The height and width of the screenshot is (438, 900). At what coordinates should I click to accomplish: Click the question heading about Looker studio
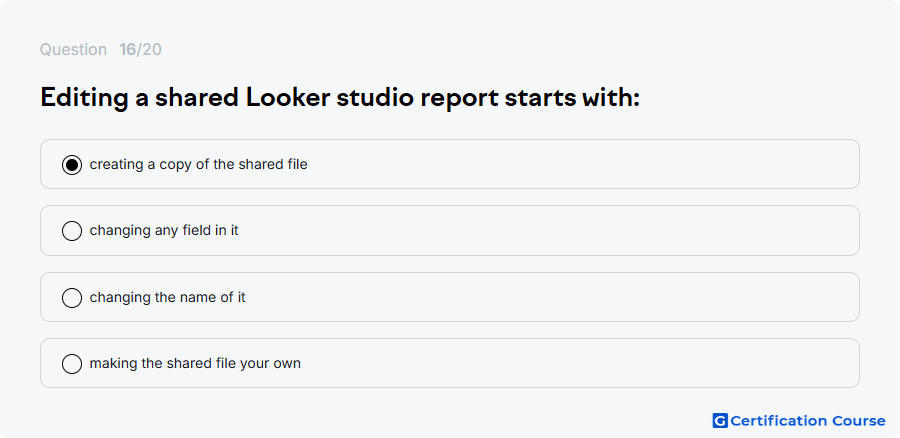coord(340,98)
